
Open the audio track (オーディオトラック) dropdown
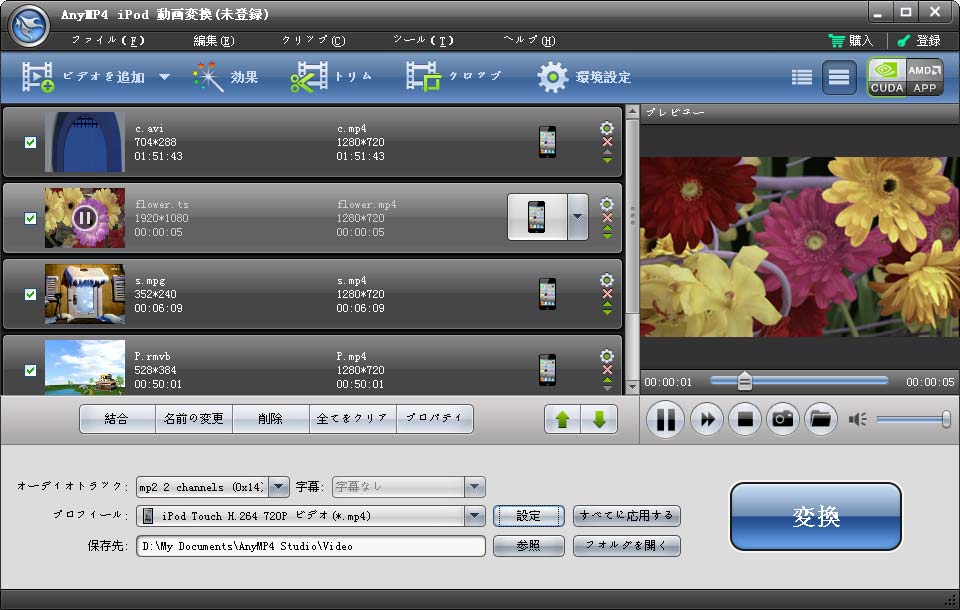pos(279,487)
